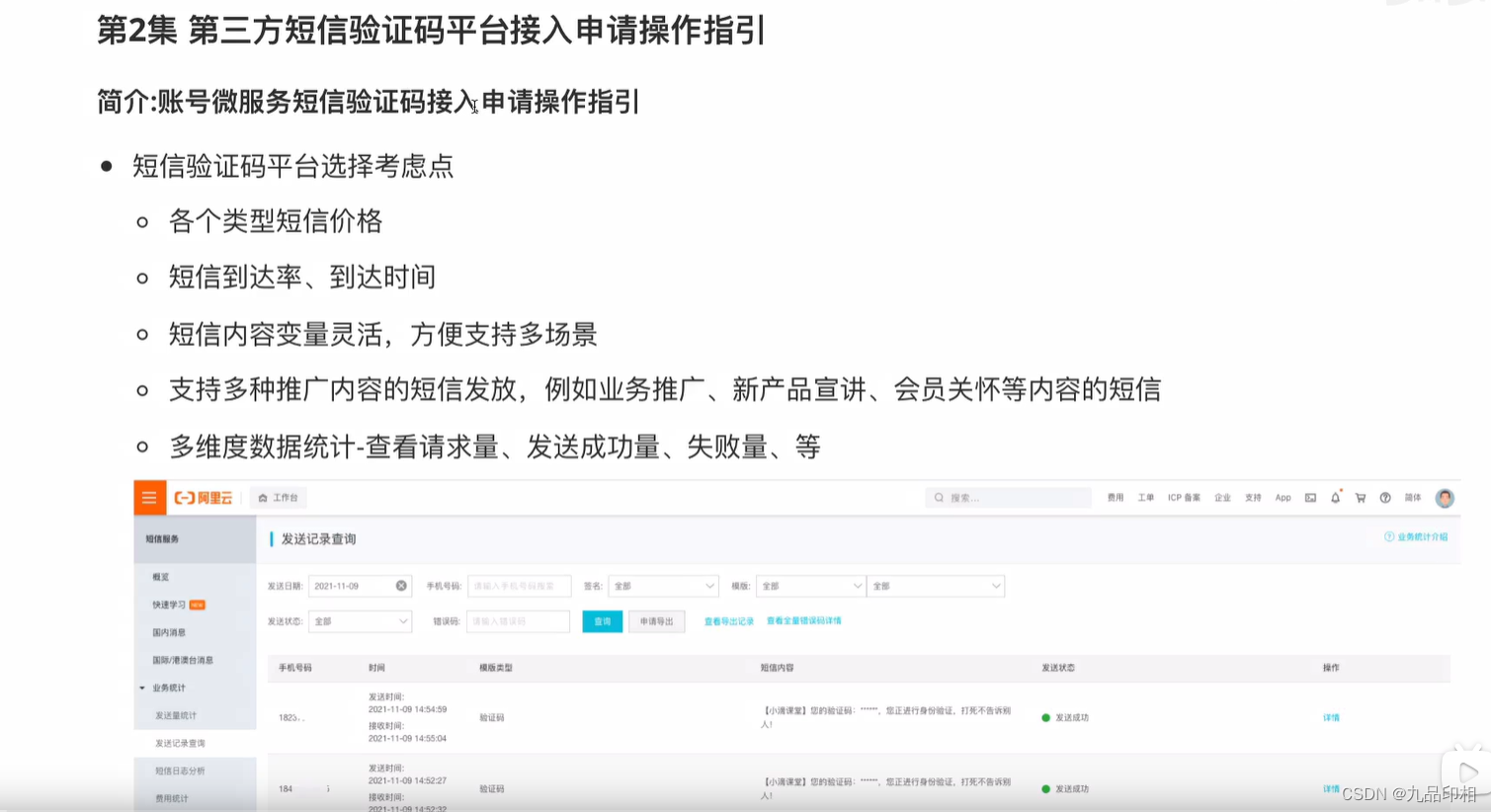Click the 错误码 input field
The image size is (1491, 812).
click(x=518, y=621)
